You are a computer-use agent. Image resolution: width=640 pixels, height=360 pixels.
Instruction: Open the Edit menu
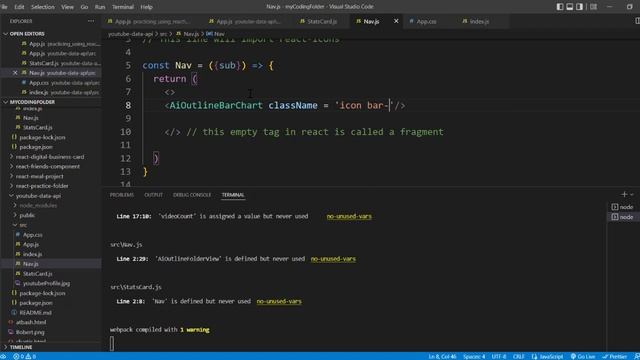[x=19, y=7]
